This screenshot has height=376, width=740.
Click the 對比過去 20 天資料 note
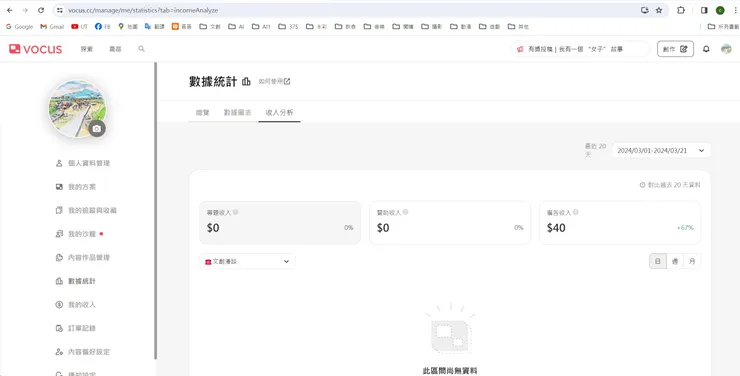click(x=670, y=185)
